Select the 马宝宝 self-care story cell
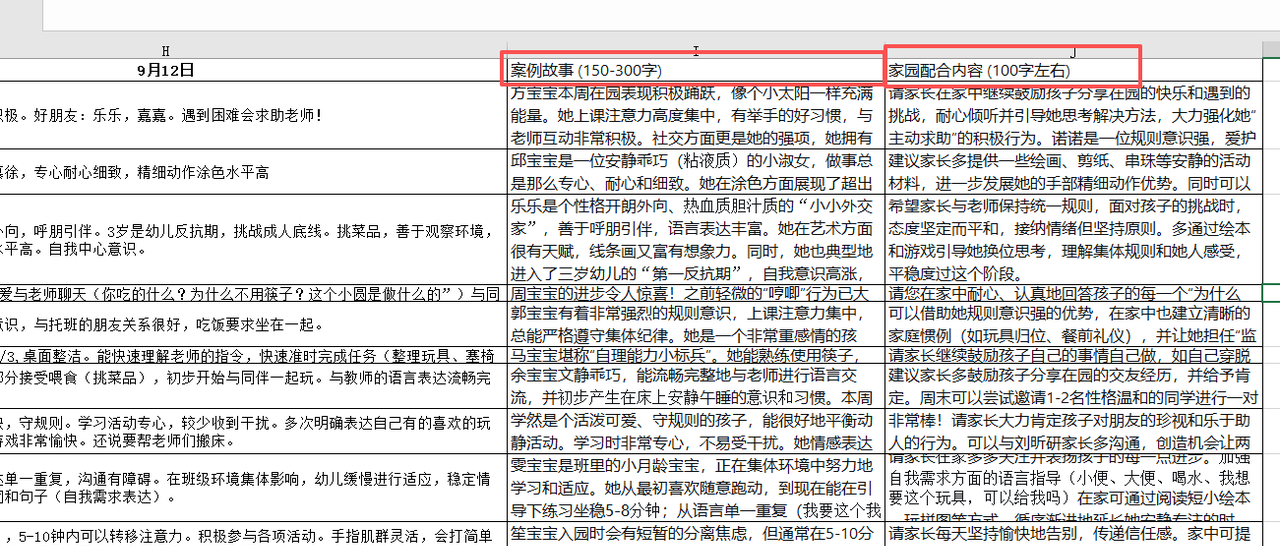The height and width of the screenshot is (546, 1280). [696, 355]
